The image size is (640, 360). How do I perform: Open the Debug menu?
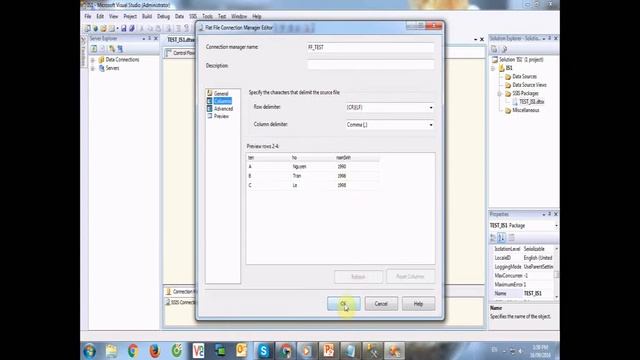tap(163, 16)
